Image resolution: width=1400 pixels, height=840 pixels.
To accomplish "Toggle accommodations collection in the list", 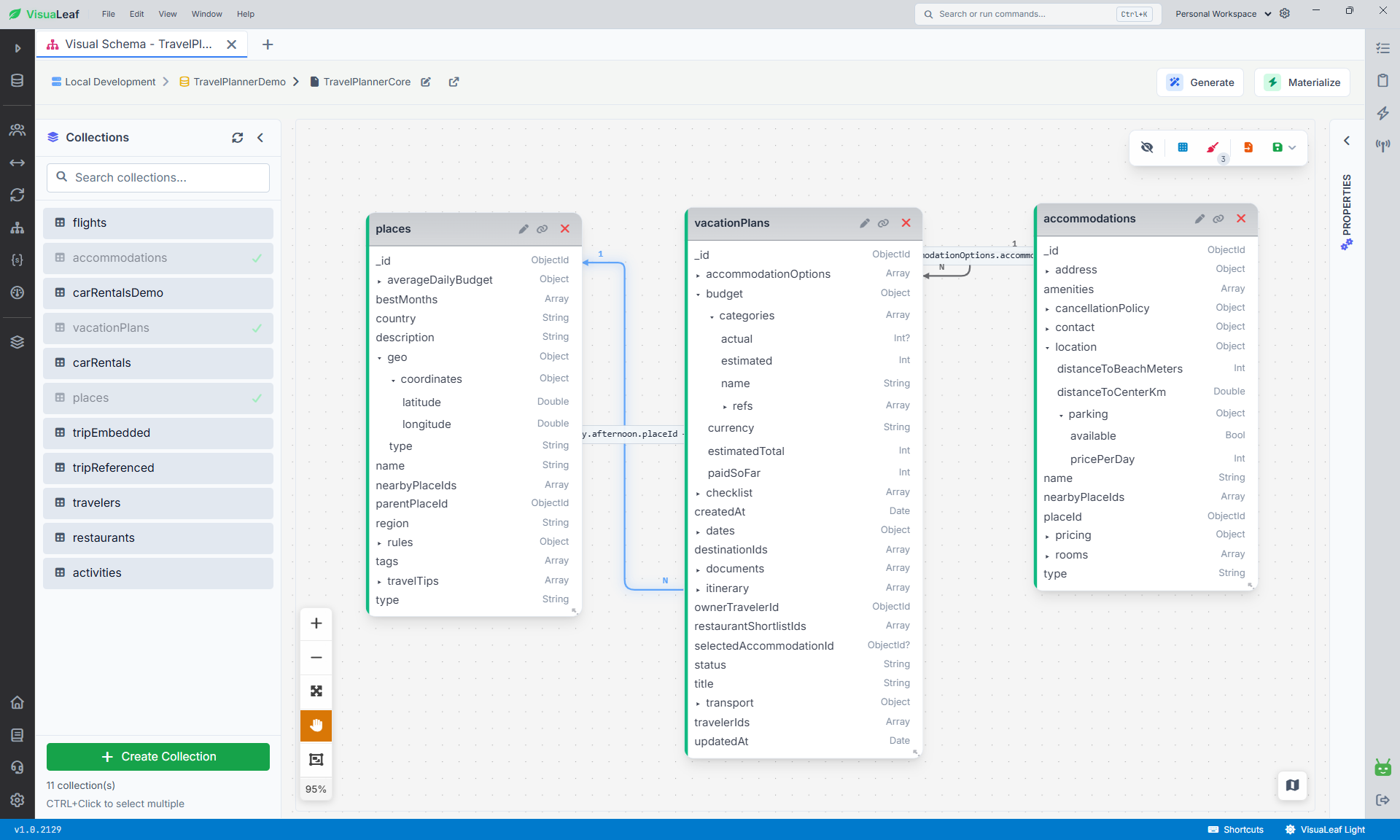I will (158, 258).
